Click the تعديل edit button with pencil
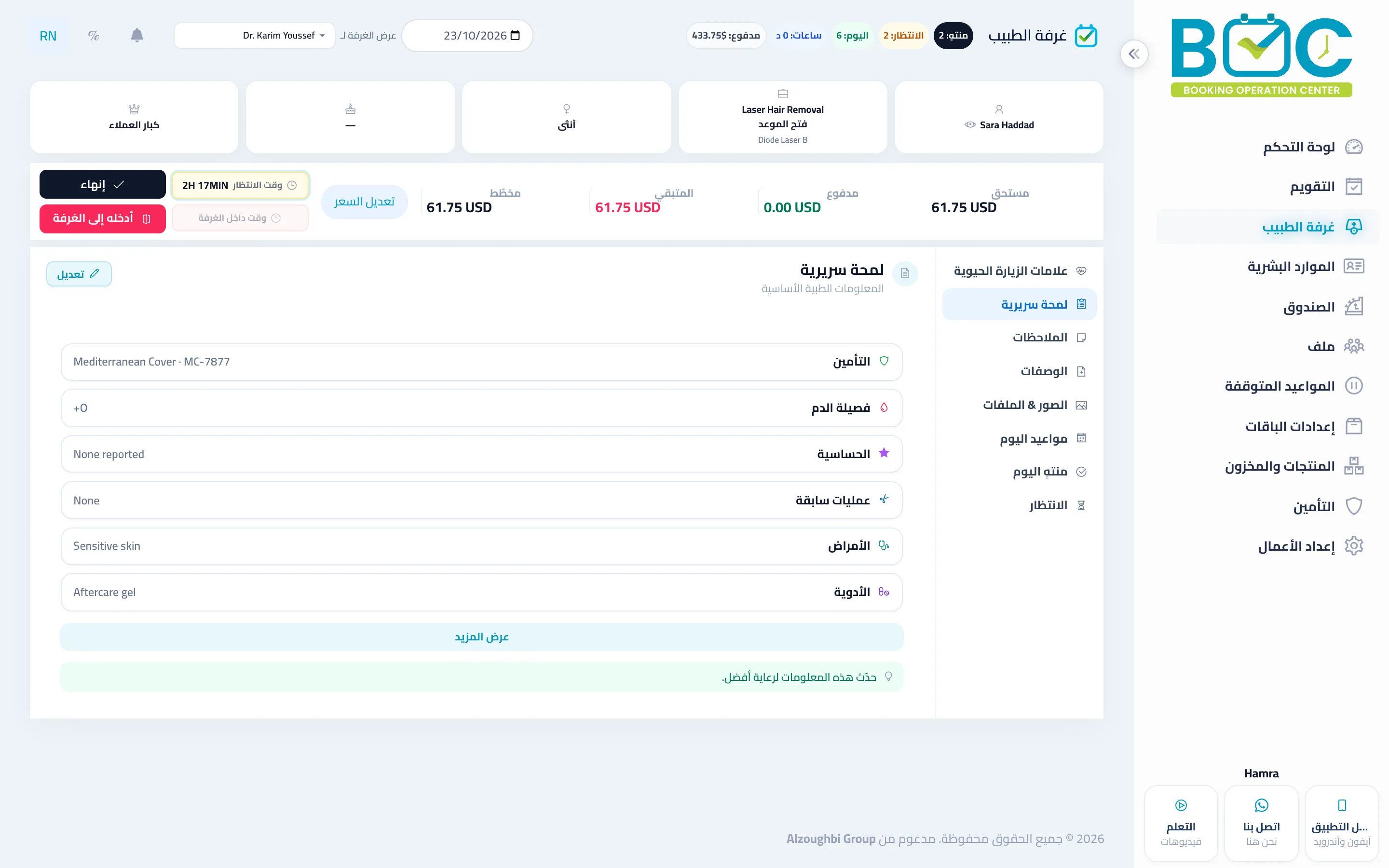Screen dimensions: 1389x868 coord(79,274)
